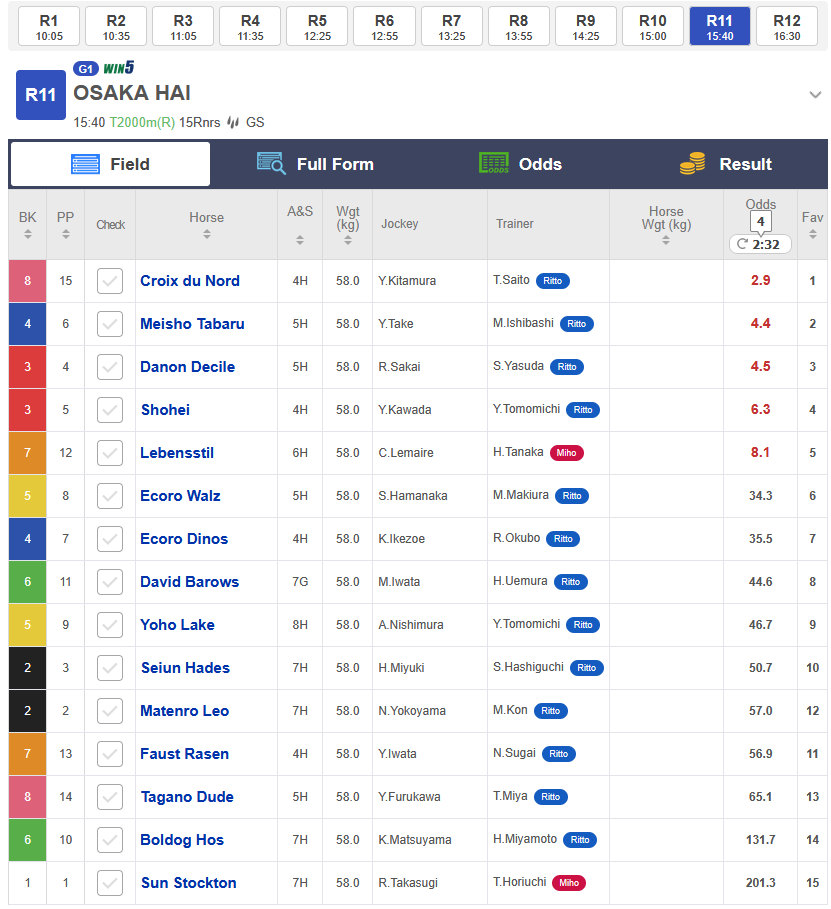Click the Ritto badge beside H.Miyamoto
Screen dimensions: 831x909
580,840
